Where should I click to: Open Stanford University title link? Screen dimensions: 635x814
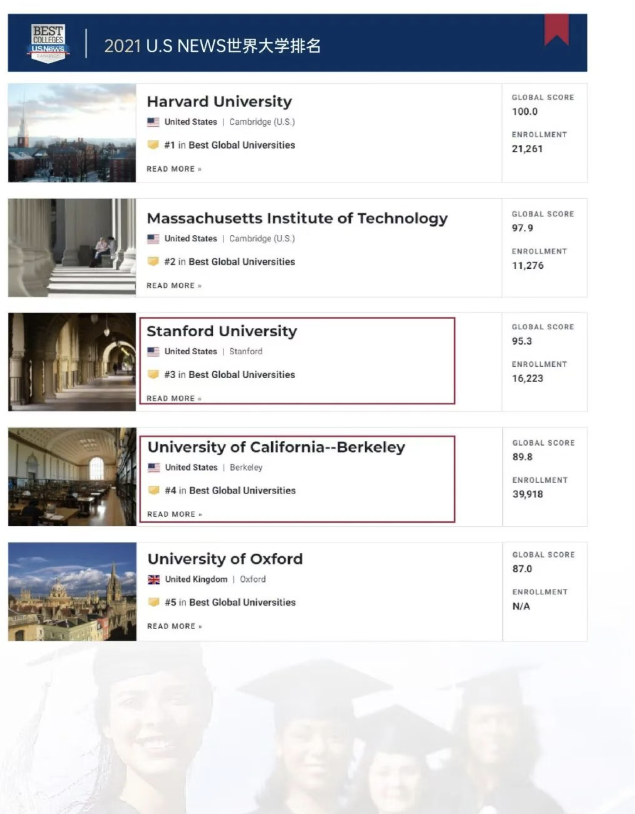click(x=222, y=331)
